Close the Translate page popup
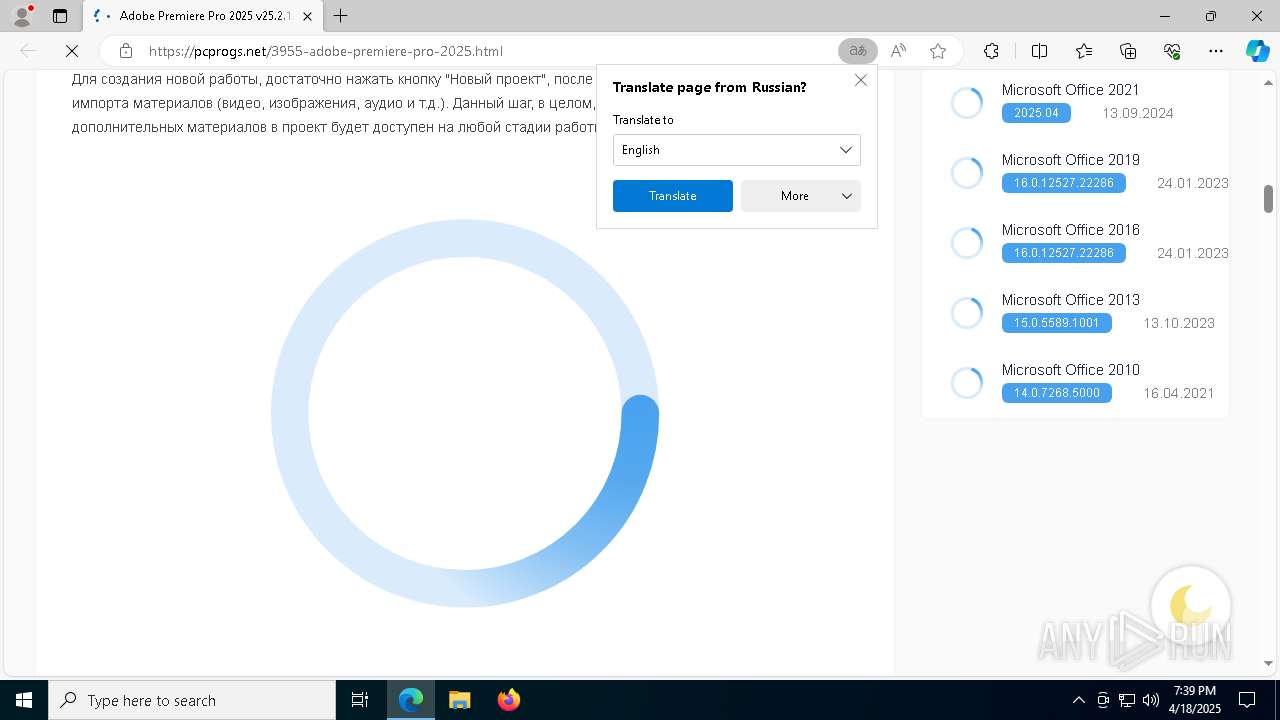1280x720 pixels. coord(861,80)
